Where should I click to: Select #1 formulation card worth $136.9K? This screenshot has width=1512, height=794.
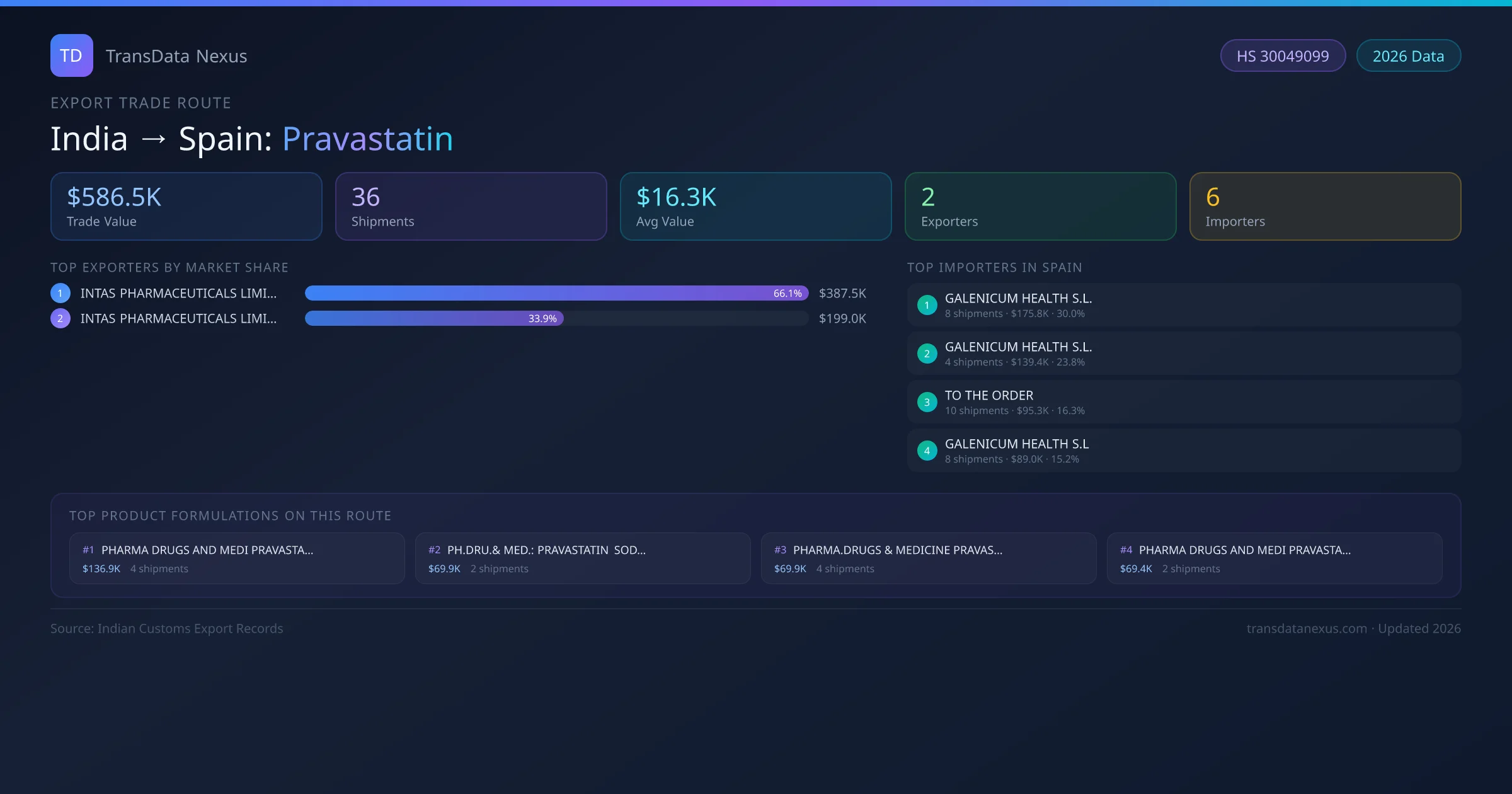pos(237,558)
